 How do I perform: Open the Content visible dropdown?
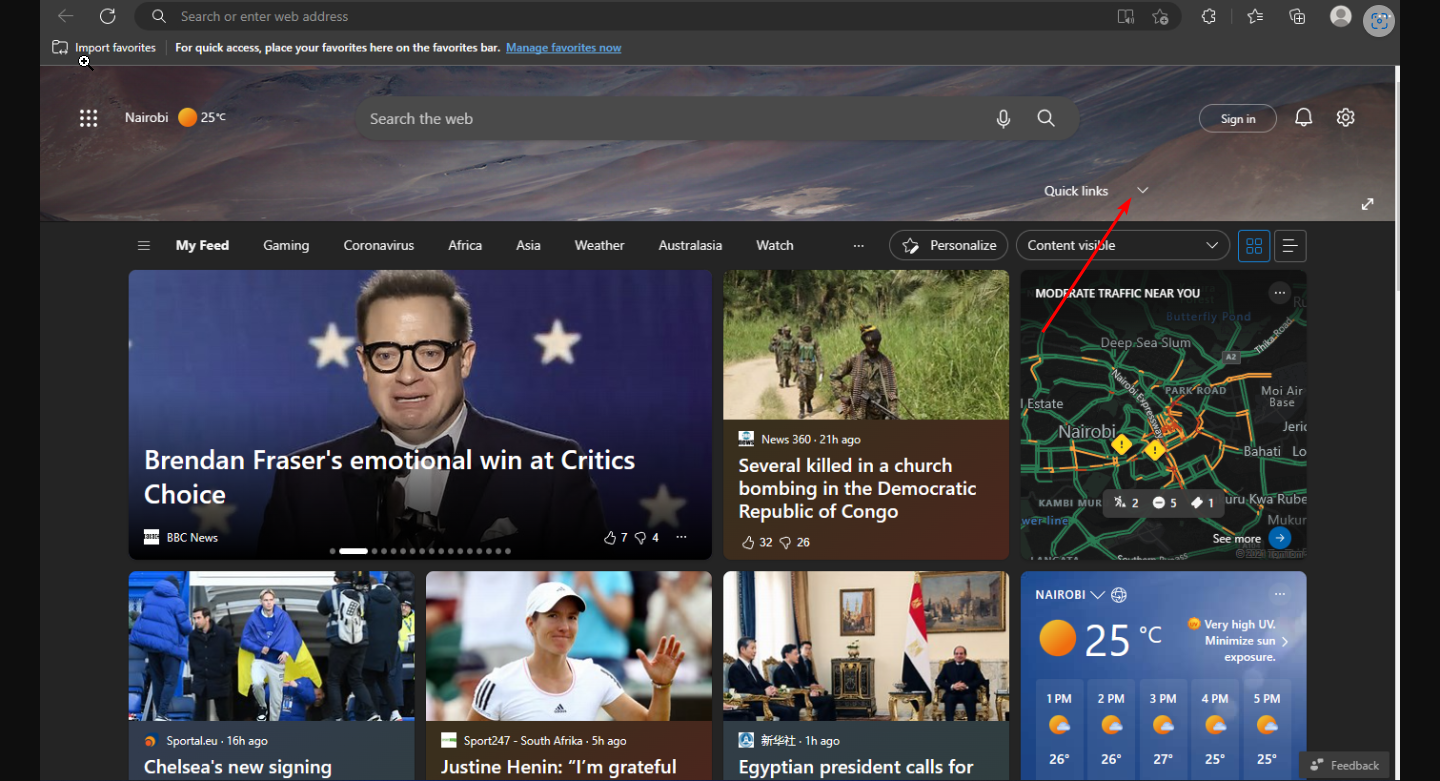coord(1123,246)
